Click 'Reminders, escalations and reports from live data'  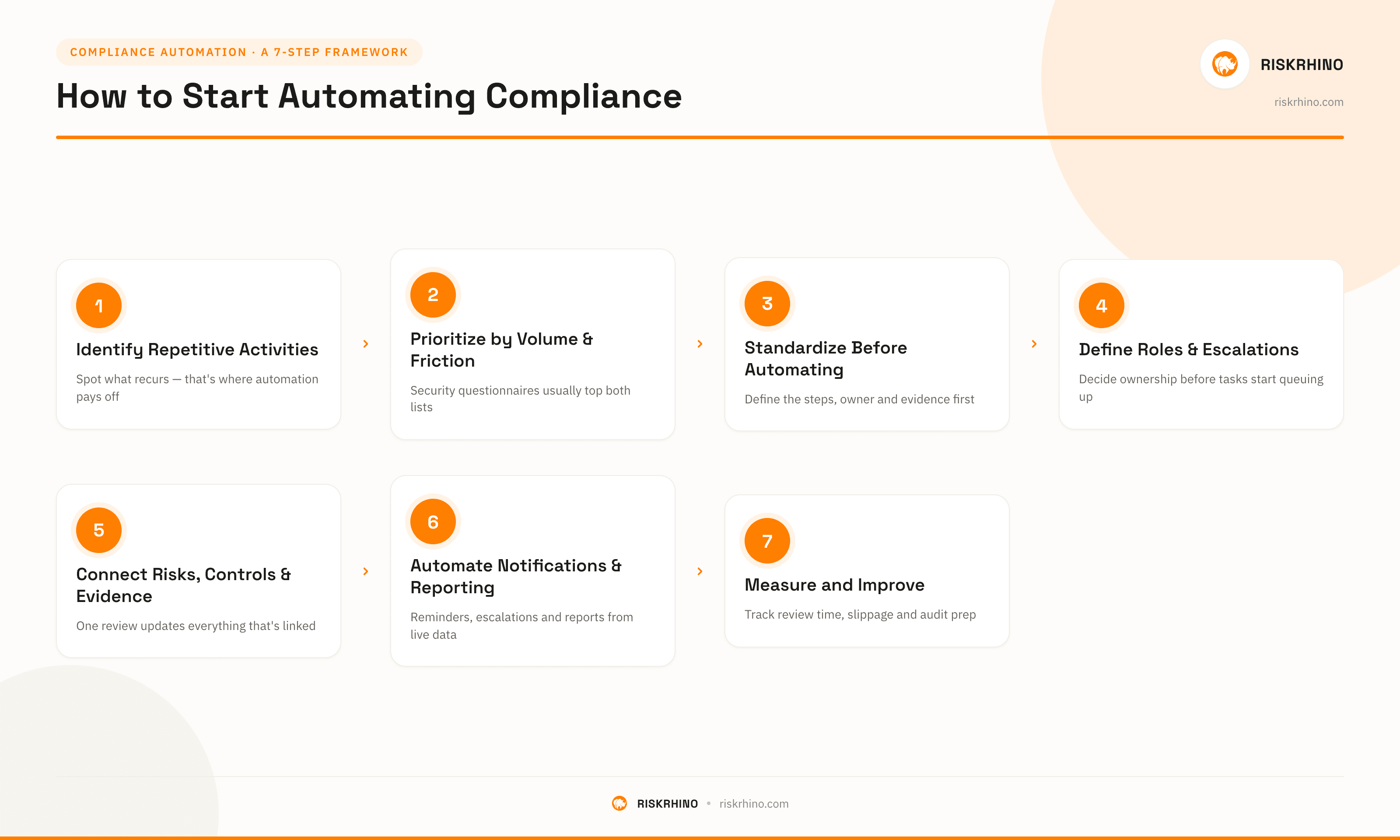pos(521,626)
